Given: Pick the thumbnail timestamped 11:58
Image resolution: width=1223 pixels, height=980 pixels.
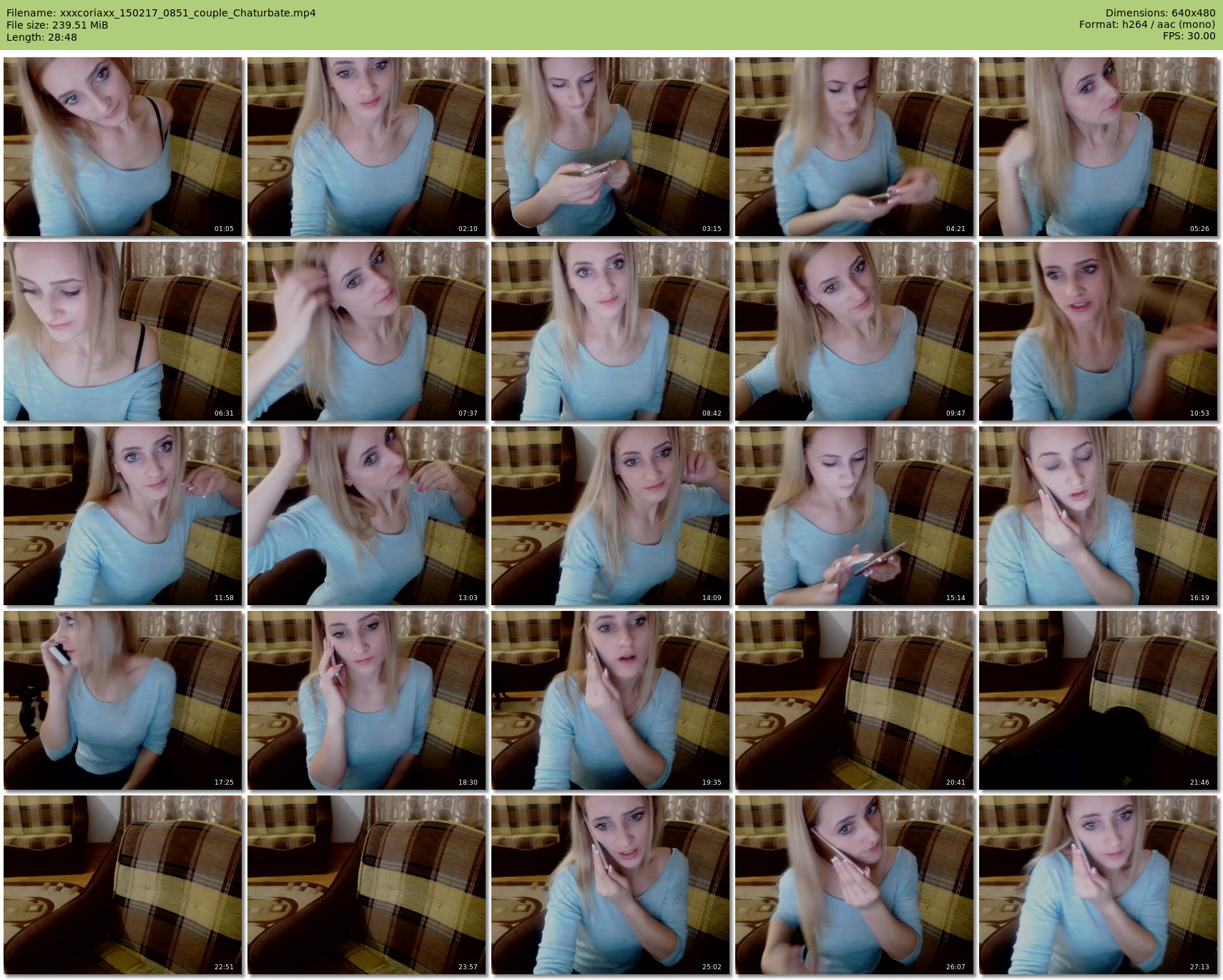Looking at the screenshot, I should 122,516.
